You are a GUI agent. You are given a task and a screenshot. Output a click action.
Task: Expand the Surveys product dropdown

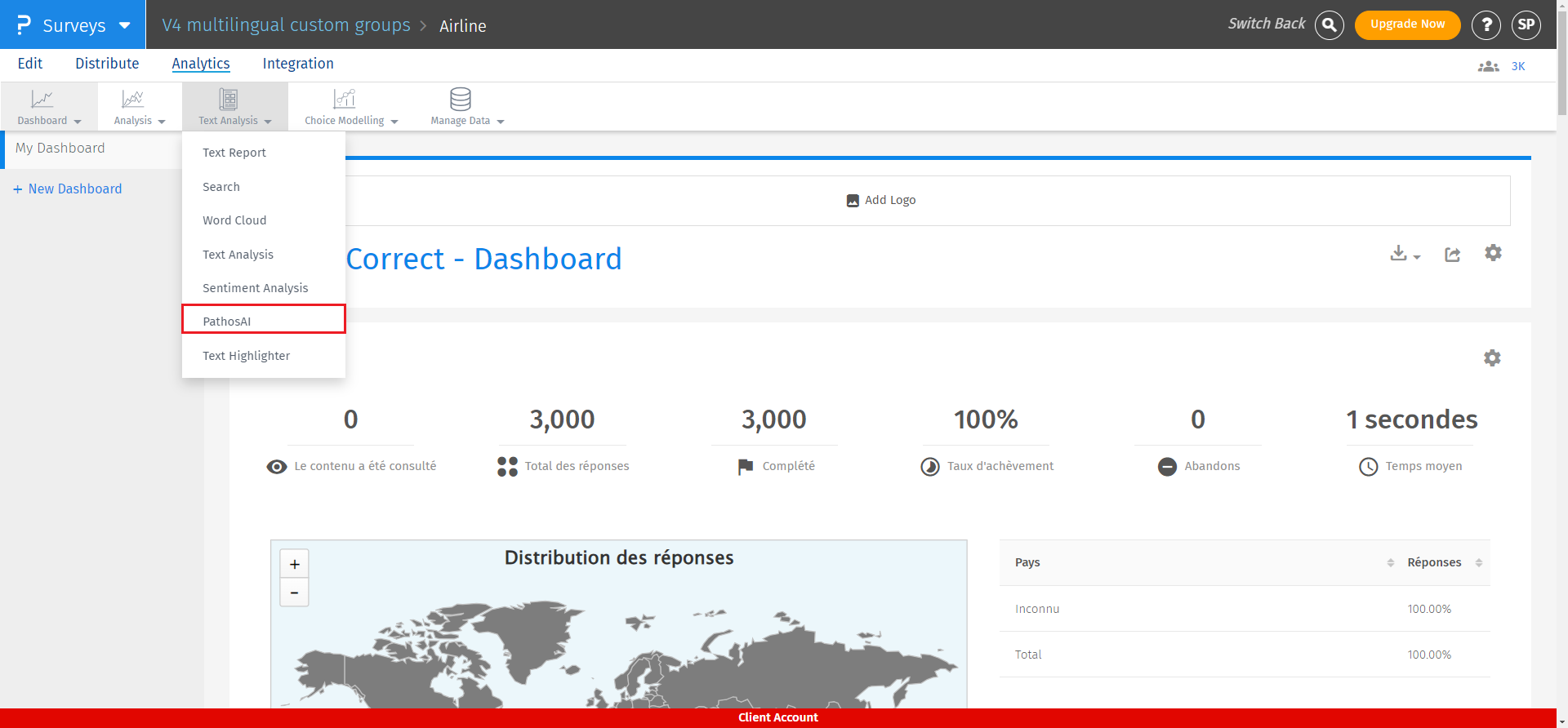(x=124, y=25)
